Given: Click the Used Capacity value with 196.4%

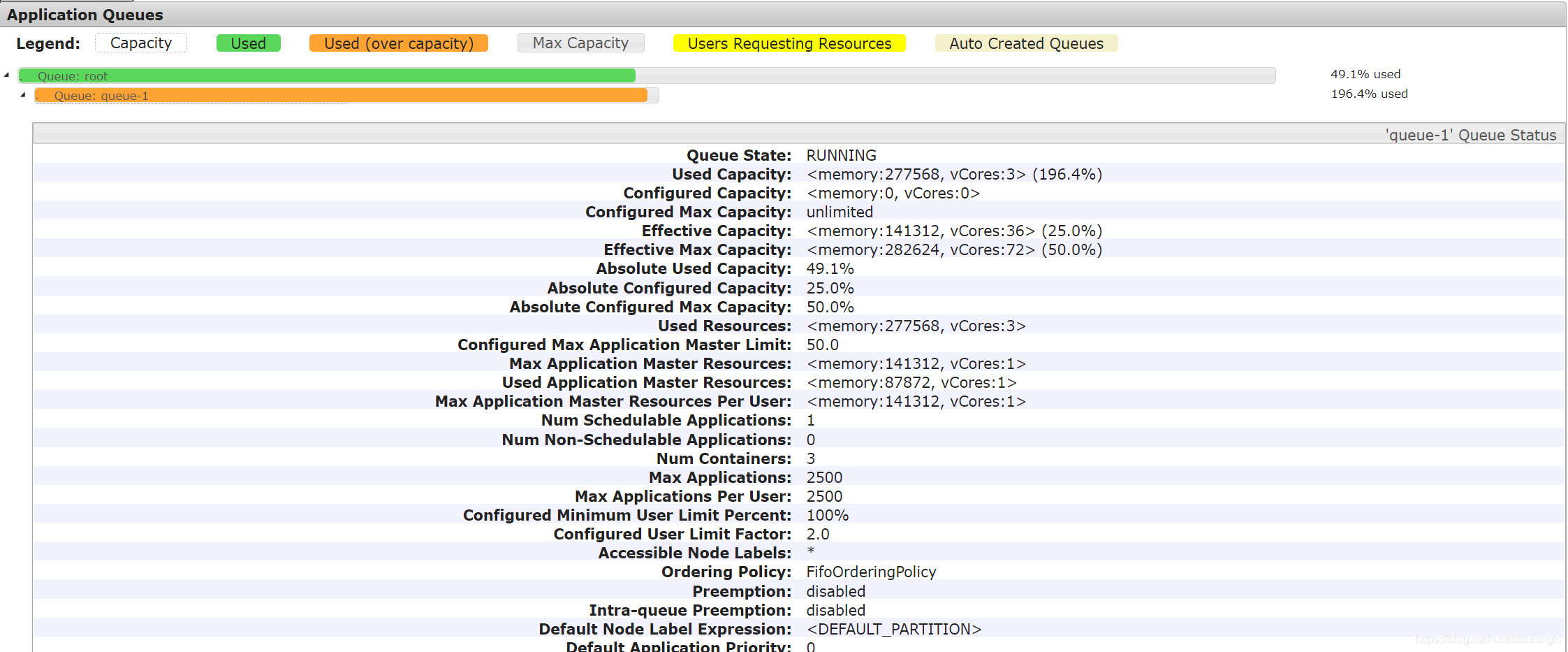Looking at the screenshot, I should 954,174.
